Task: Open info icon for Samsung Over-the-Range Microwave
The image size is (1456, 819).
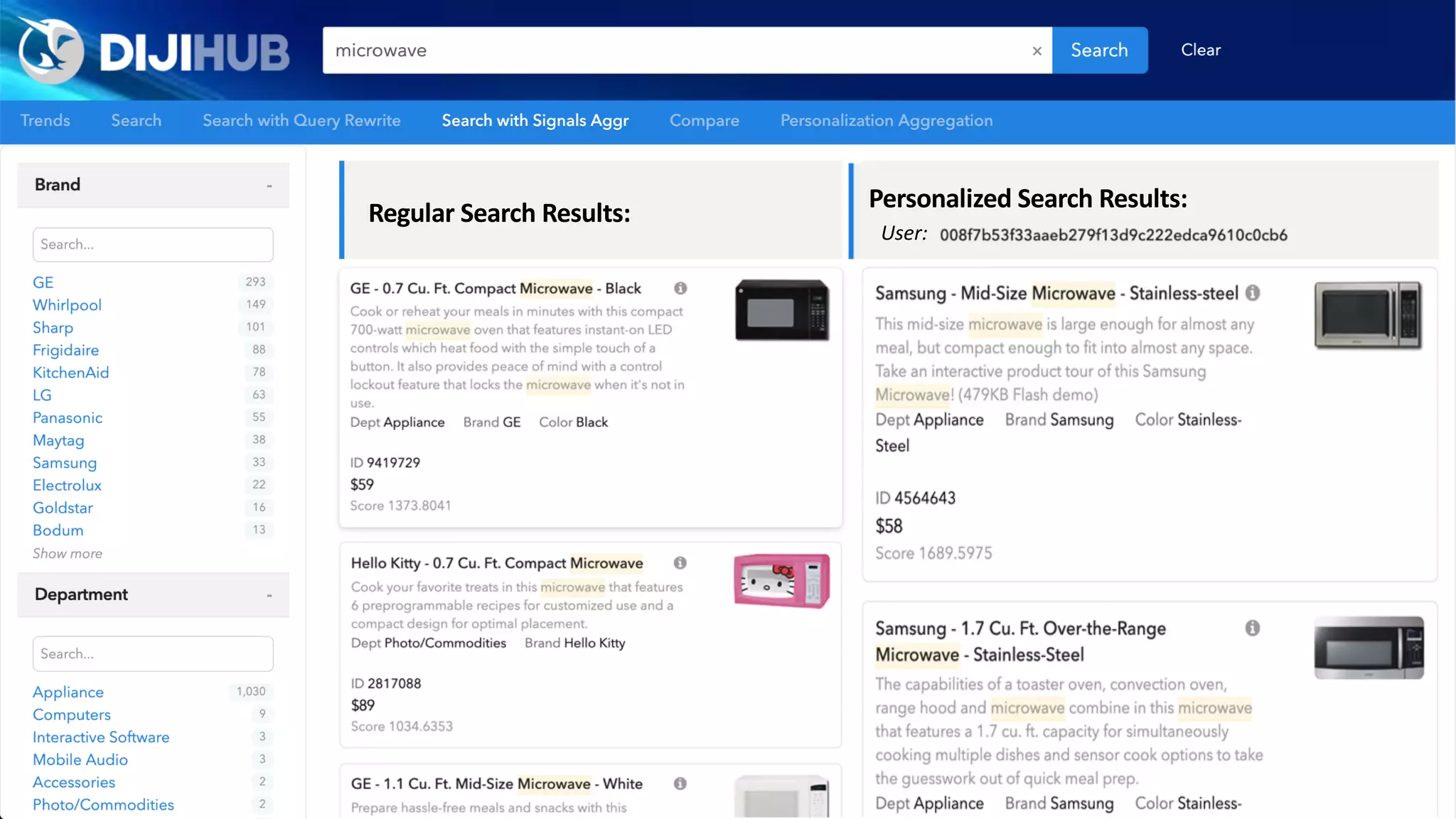Action: [x=1253, y=628]
